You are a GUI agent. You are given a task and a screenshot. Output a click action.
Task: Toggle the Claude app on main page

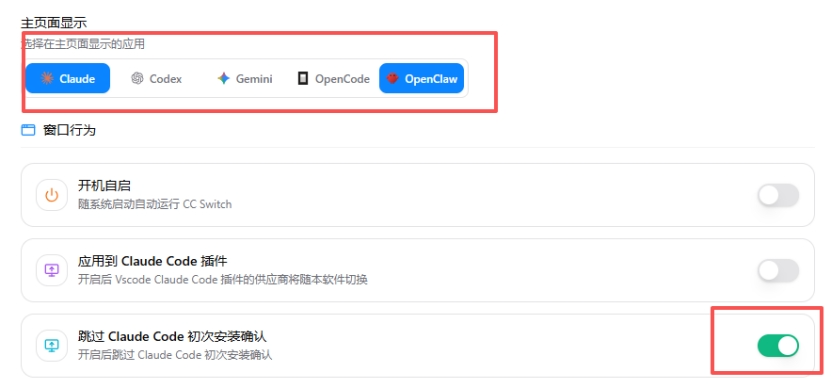pos(68,78)
